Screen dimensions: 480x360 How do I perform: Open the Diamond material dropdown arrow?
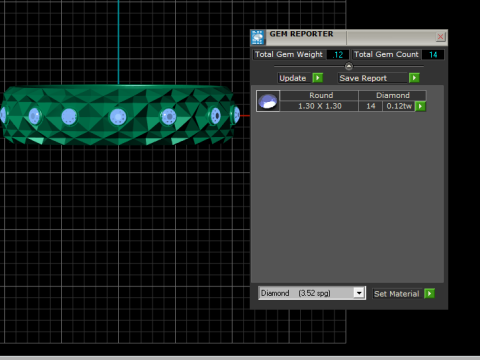coord(359,293)
